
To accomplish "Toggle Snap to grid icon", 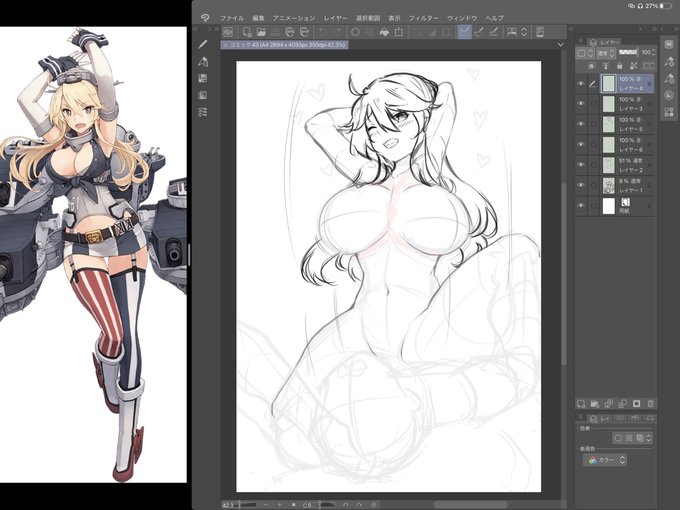I will click(494, 32).
